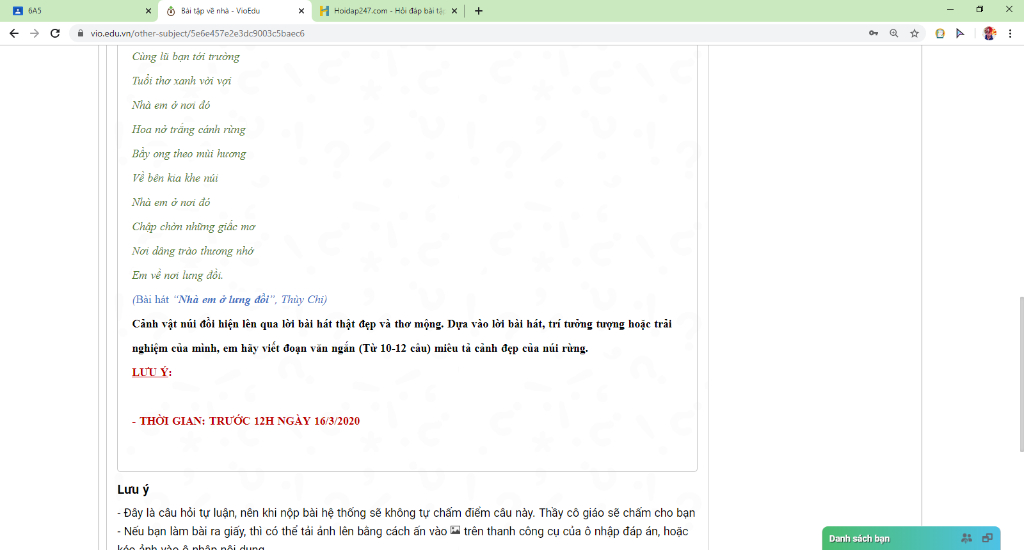Click the page vertical scrollbar thumb
This screenshot has height=550, width=1024.
pyautogui.click(x=1021, y=374)
